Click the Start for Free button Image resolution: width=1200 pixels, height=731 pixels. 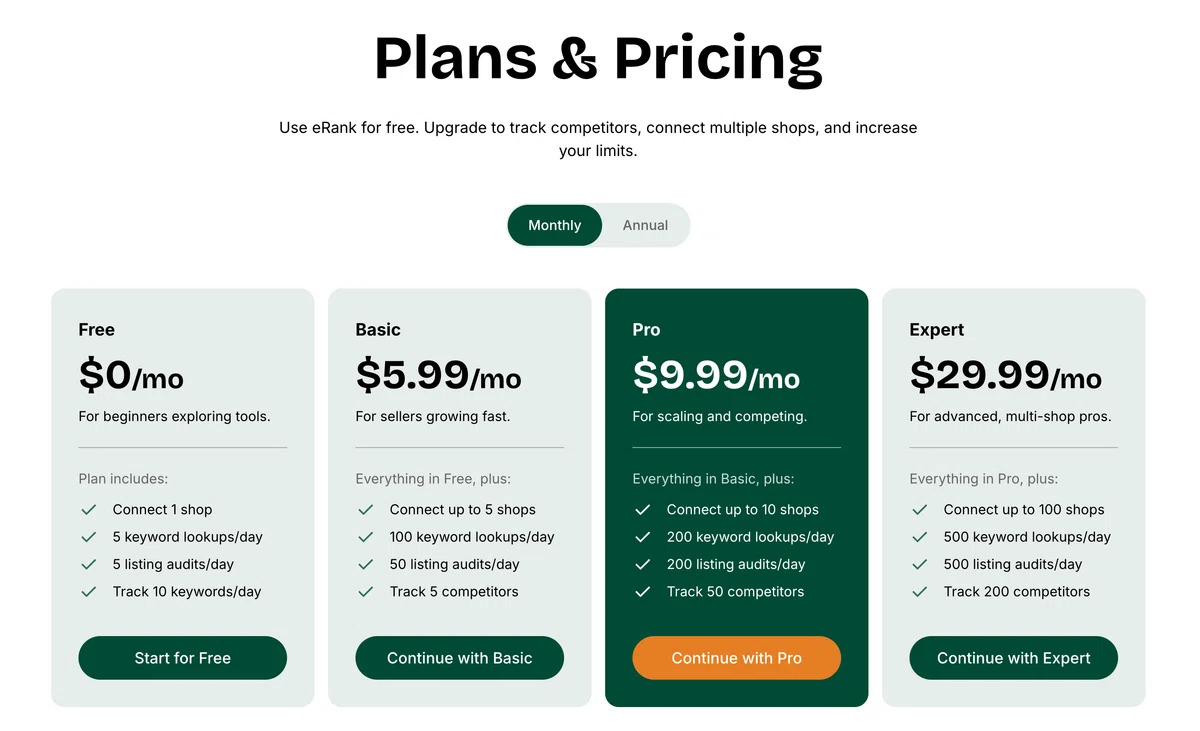click(x=183, y=658)
